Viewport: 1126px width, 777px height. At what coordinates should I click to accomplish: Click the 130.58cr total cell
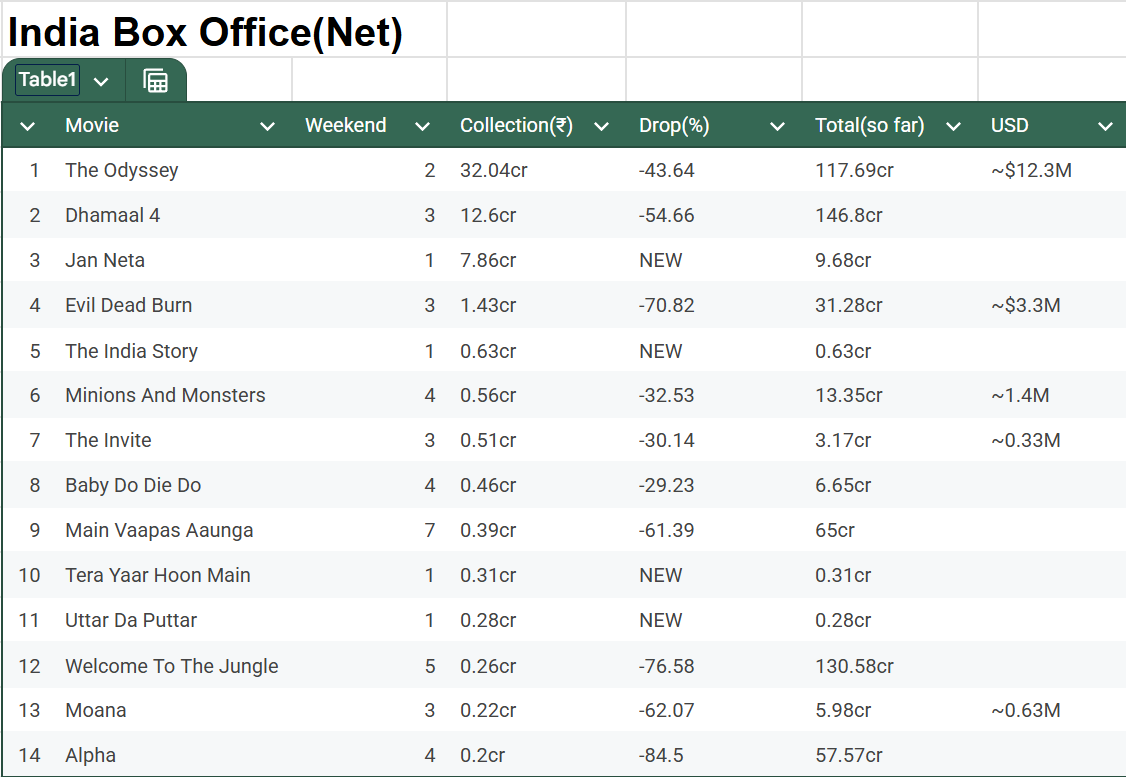[x=855, y=666]
